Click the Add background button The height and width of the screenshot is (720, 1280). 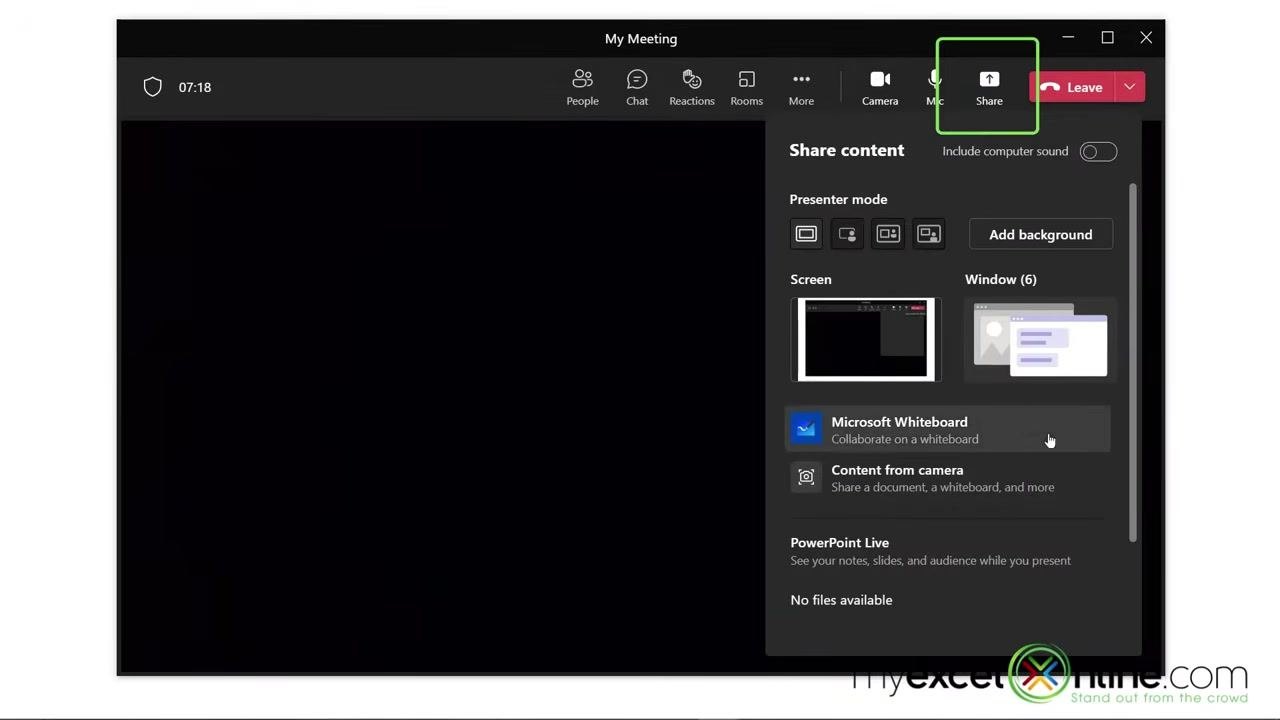pos(1041,234)
